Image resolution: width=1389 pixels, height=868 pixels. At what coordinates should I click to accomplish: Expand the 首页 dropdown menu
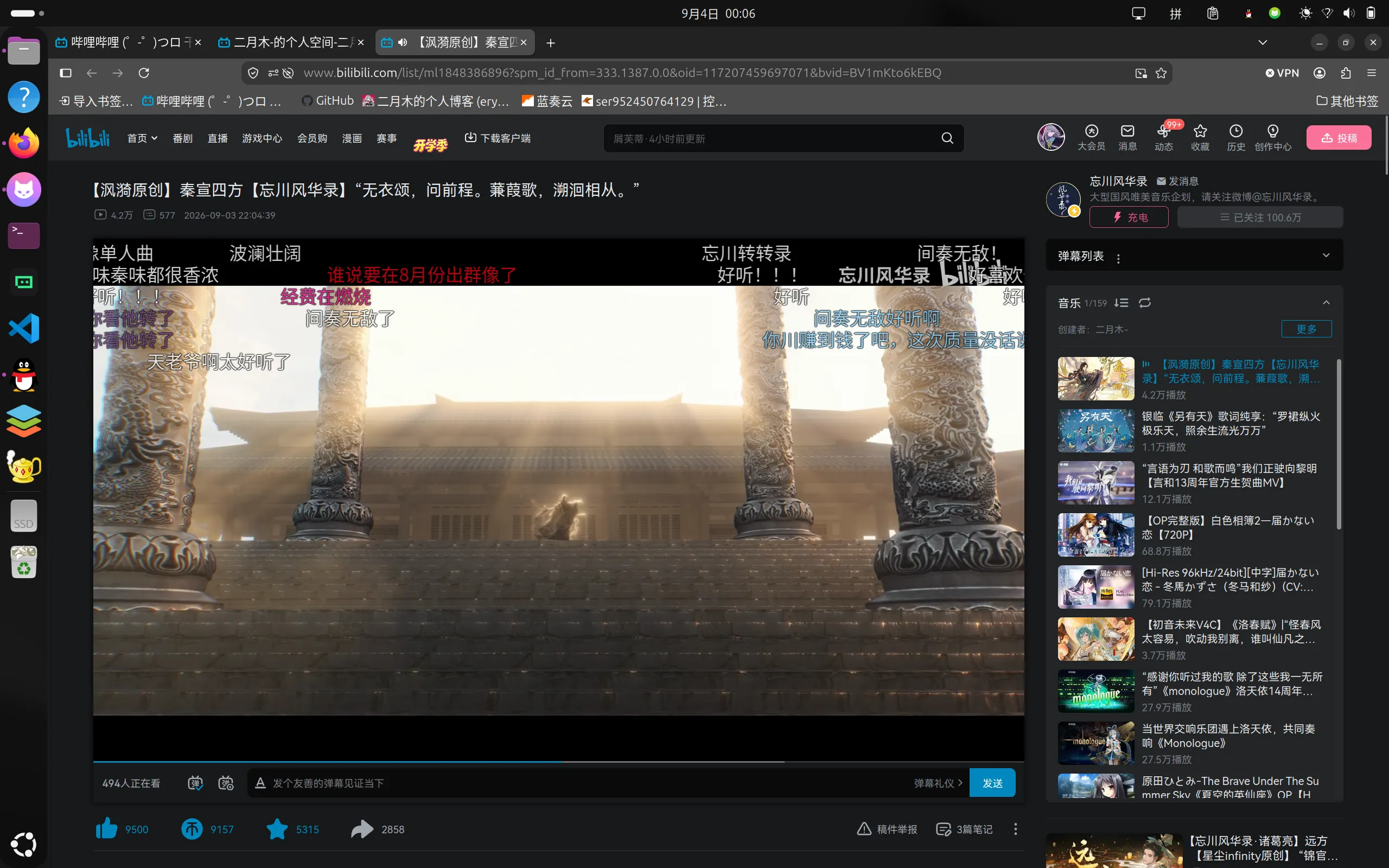(x=142, y=138)
